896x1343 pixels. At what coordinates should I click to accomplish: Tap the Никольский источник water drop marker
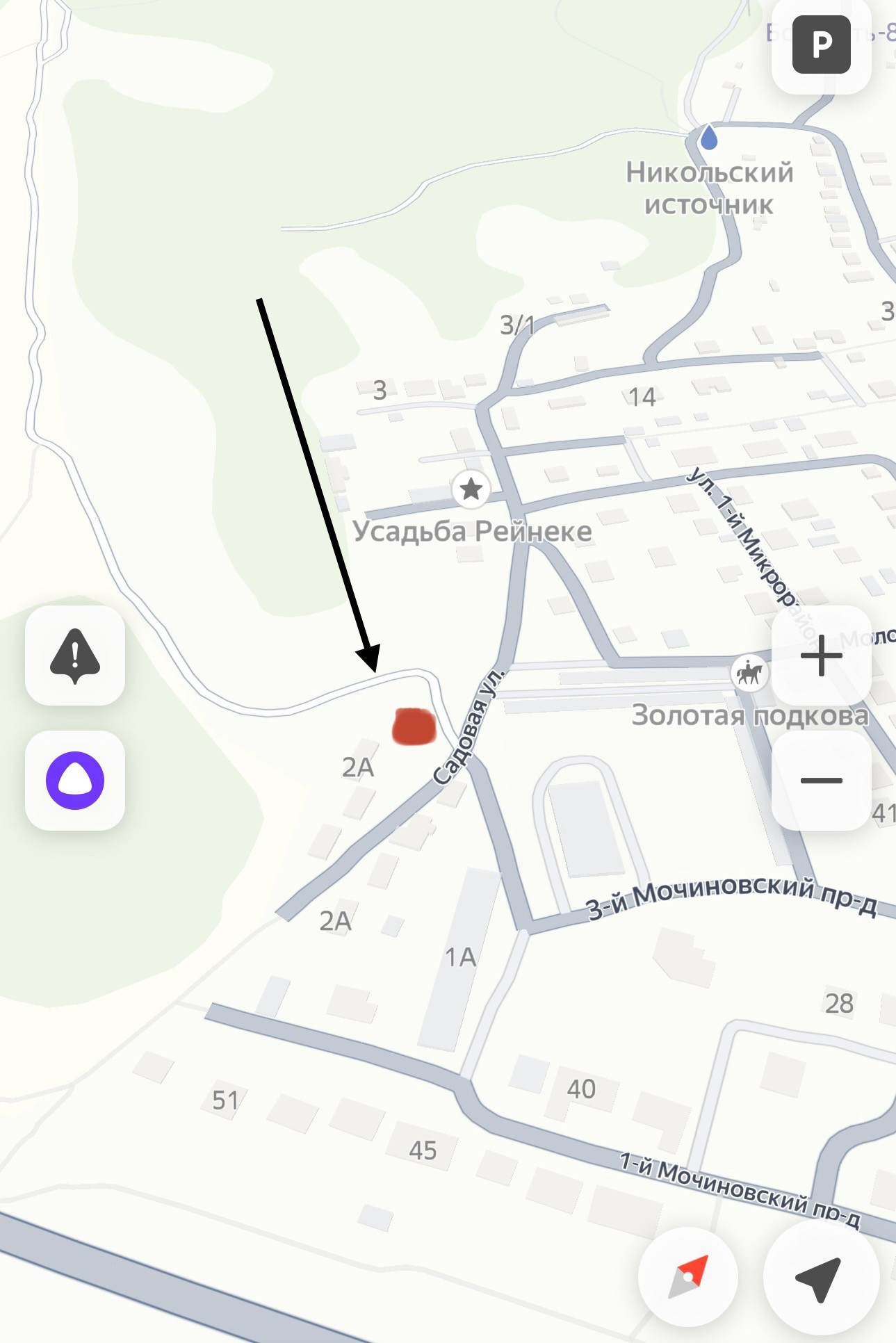708,138
